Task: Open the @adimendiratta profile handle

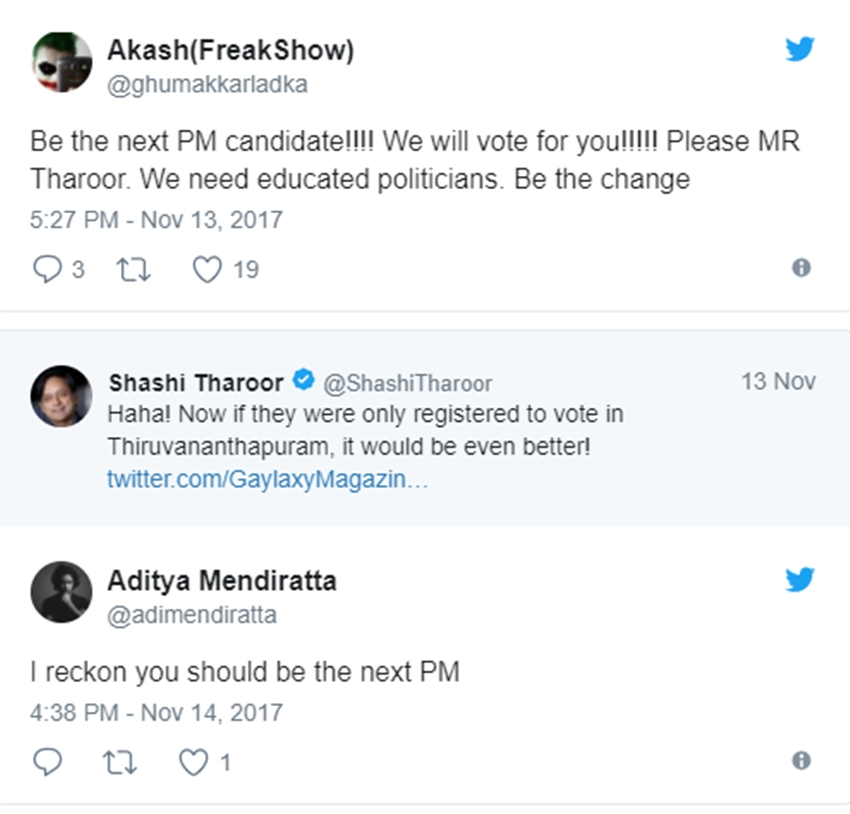Action: (191, 615)
